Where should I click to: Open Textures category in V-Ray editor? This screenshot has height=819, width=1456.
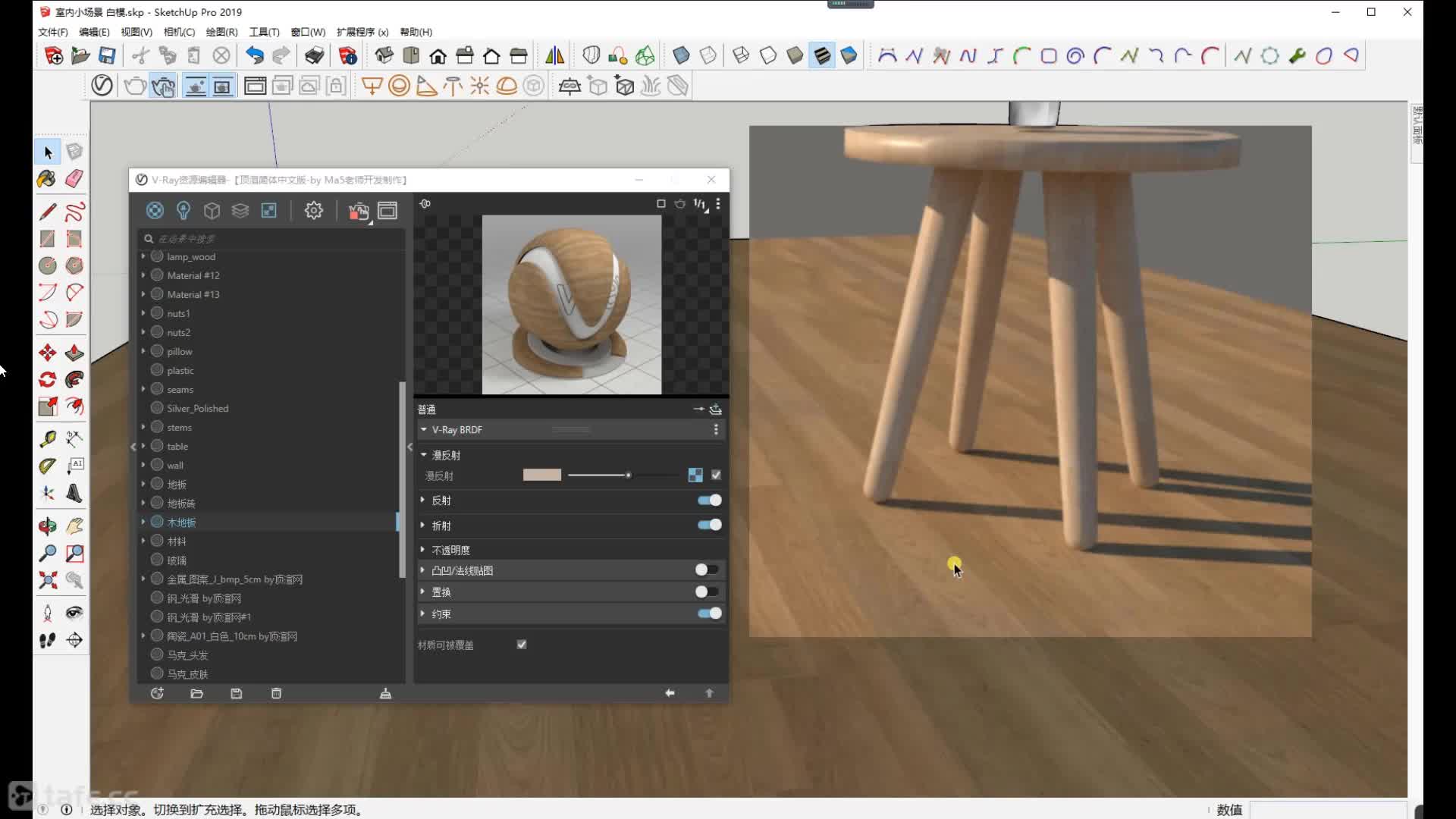(x=269, y=210)
